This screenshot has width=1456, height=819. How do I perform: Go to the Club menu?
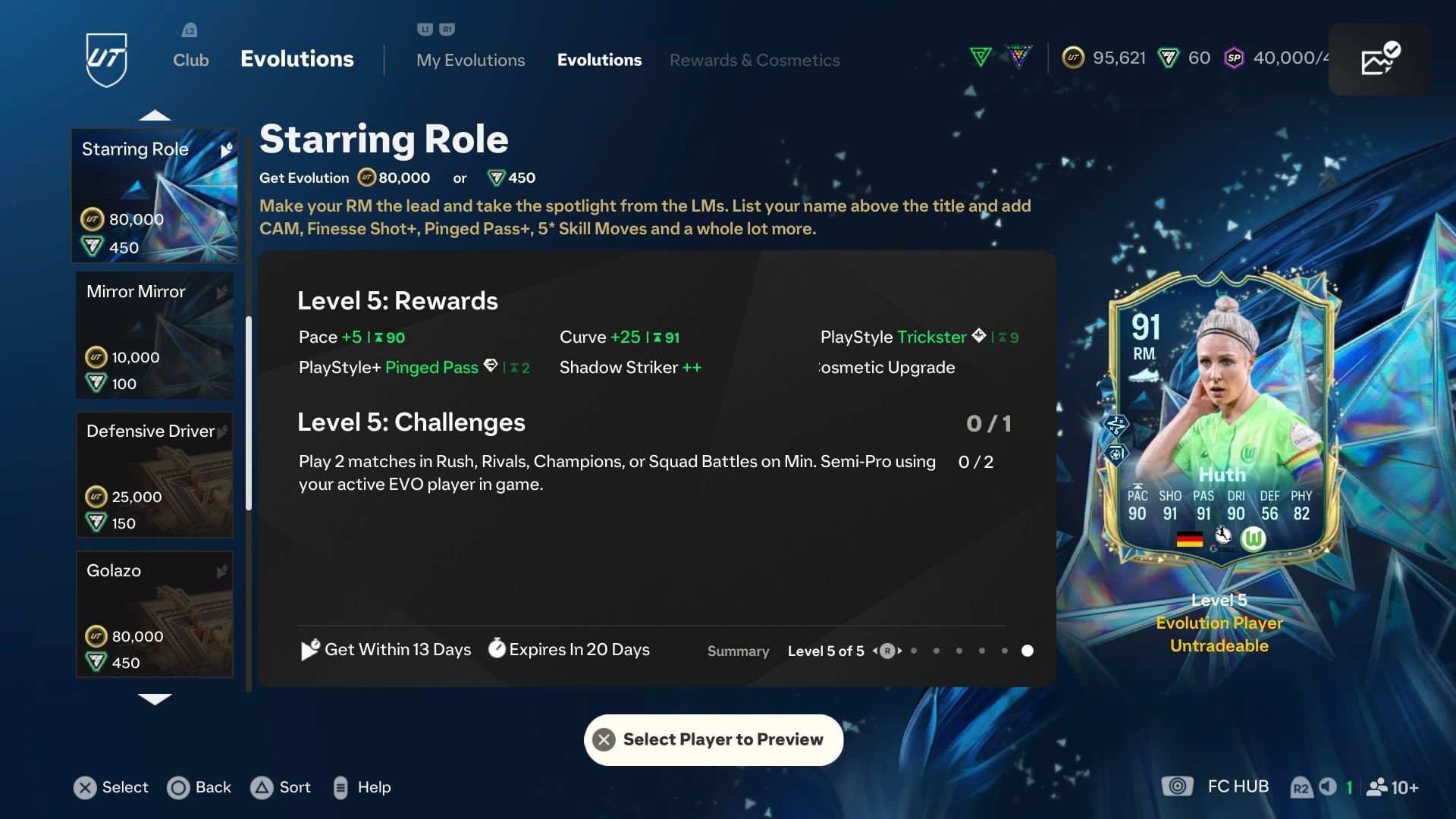190,60
